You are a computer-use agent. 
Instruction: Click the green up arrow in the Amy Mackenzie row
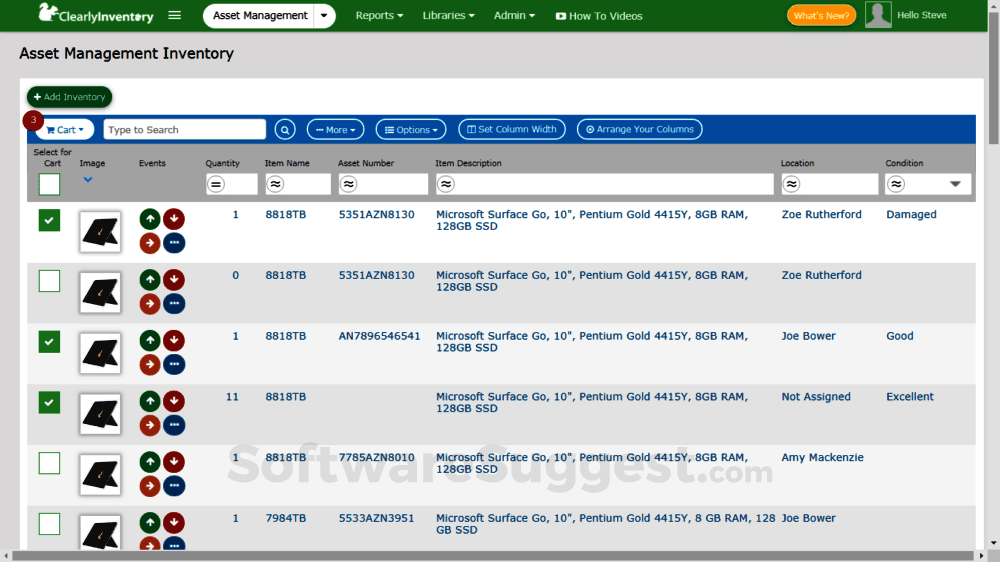150,461
